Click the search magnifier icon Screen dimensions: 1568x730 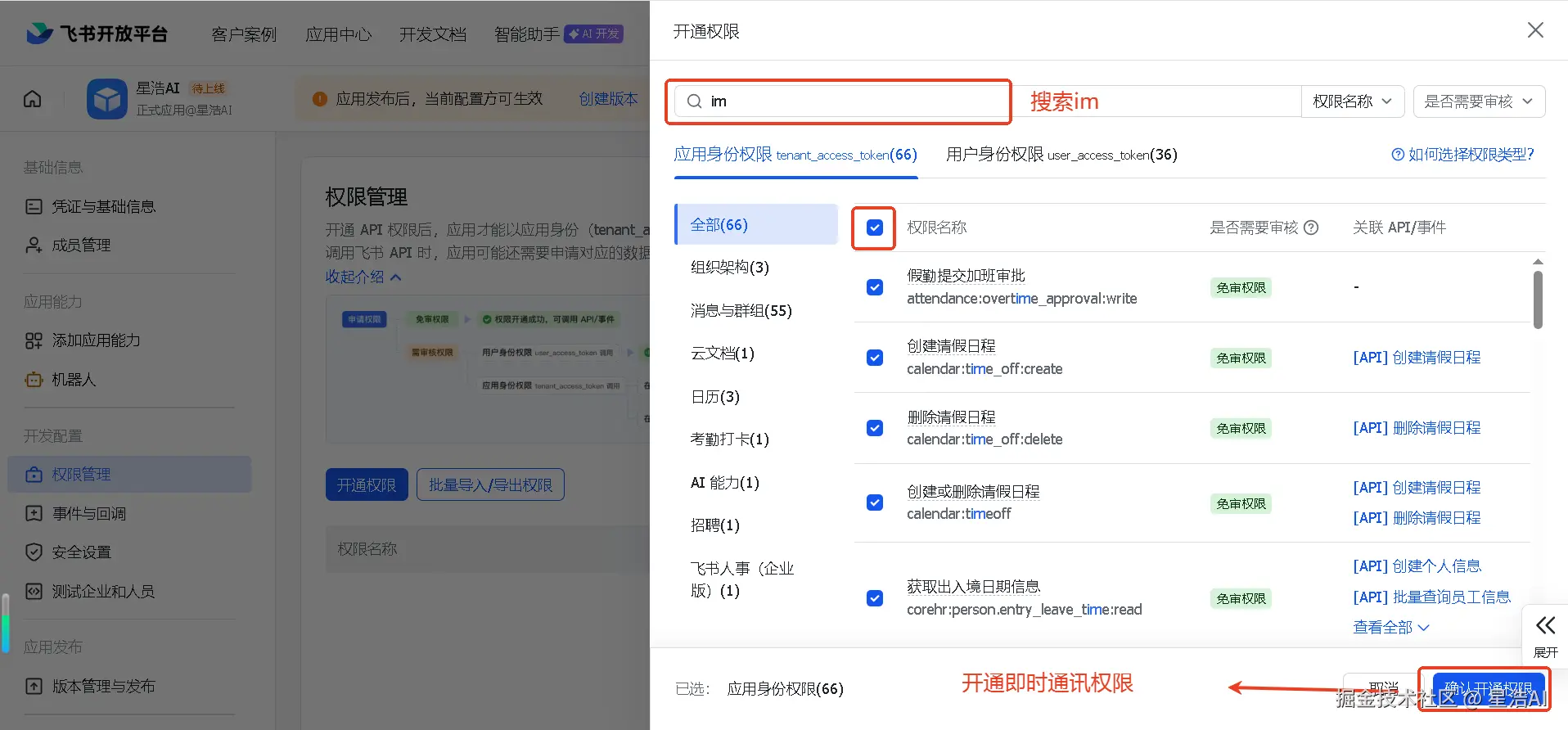[x=694, y=101]
